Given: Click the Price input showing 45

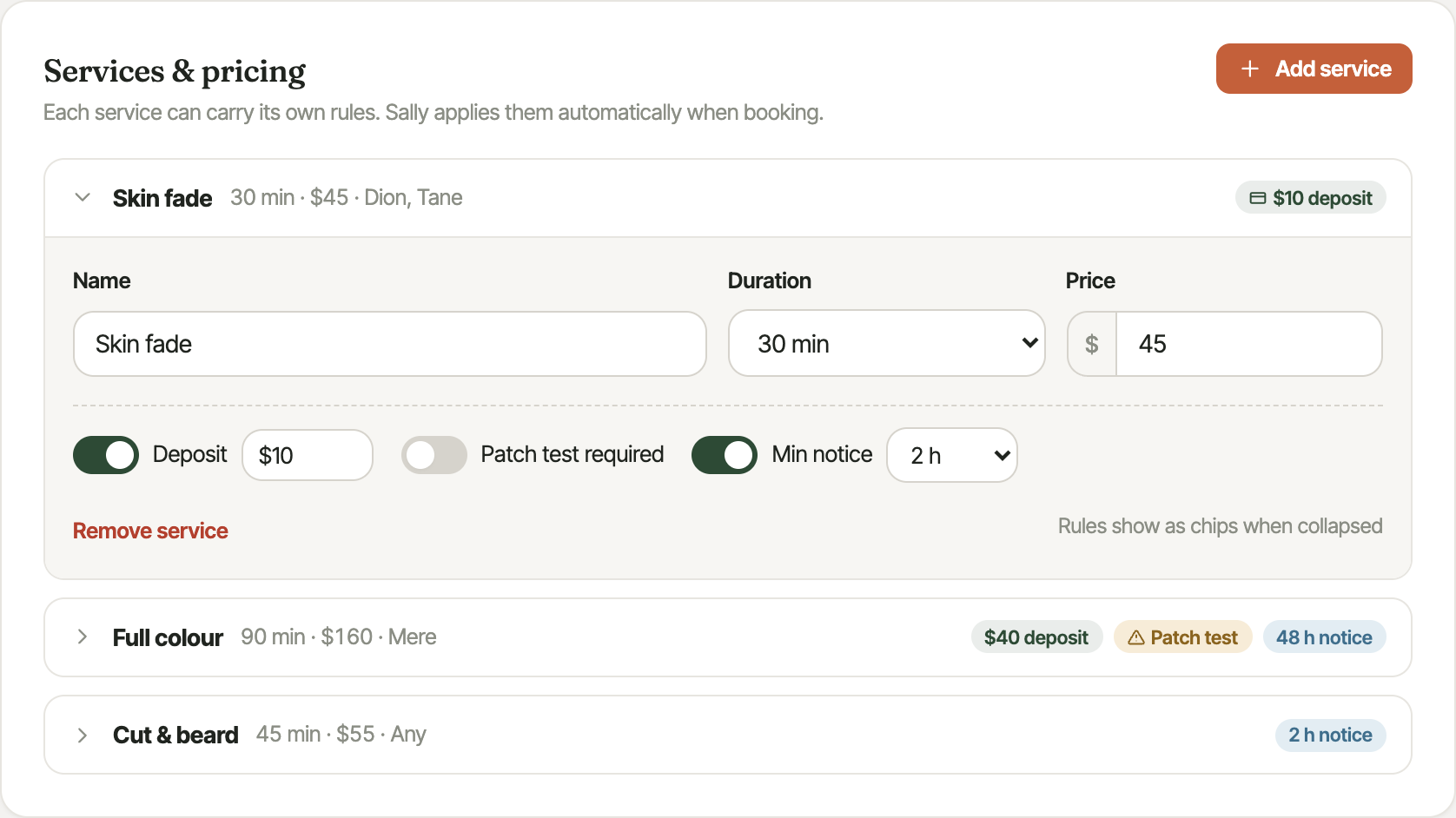Looking at the screenshot, I should (1248, 344).
